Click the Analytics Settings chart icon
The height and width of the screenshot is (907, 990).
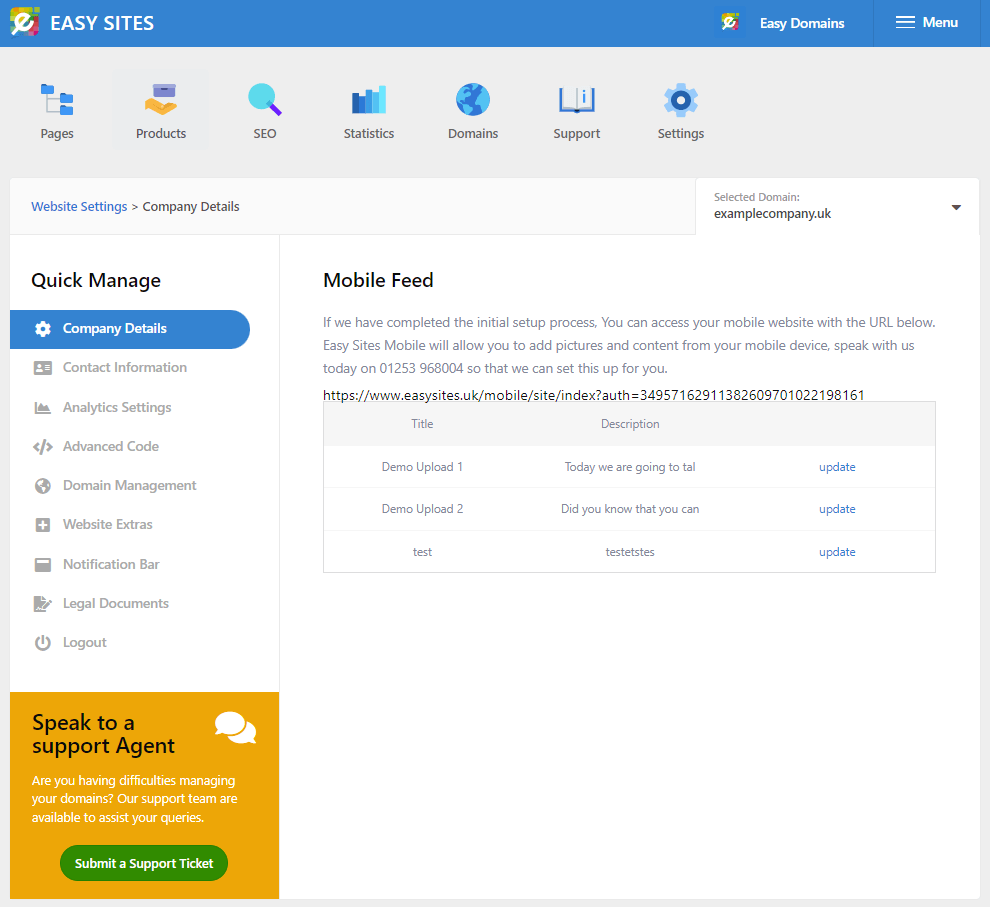pyautogui.click(x=43, y=408)
